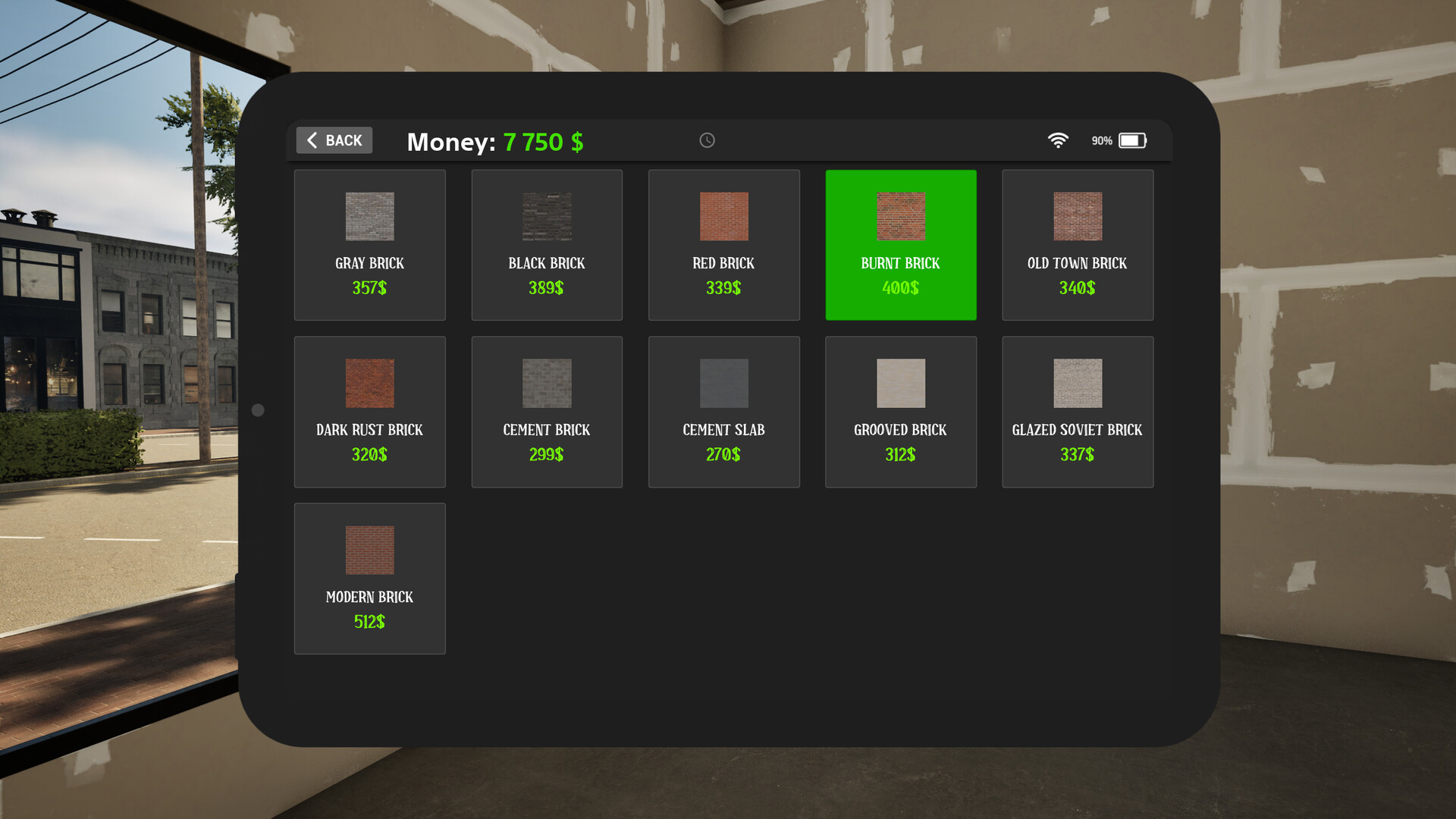
Task: Select the Grooved Brick tile
Action: [900, 412]
